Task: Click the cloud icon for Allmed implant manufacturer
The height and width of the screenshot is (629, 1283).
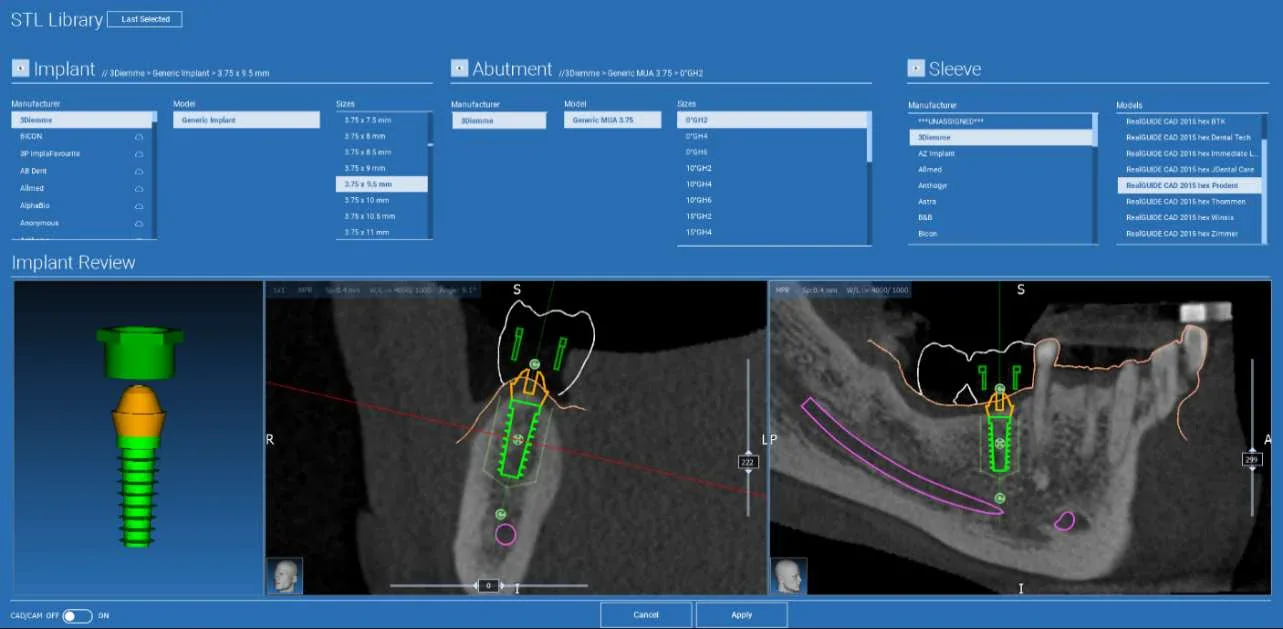Action: 139,188
